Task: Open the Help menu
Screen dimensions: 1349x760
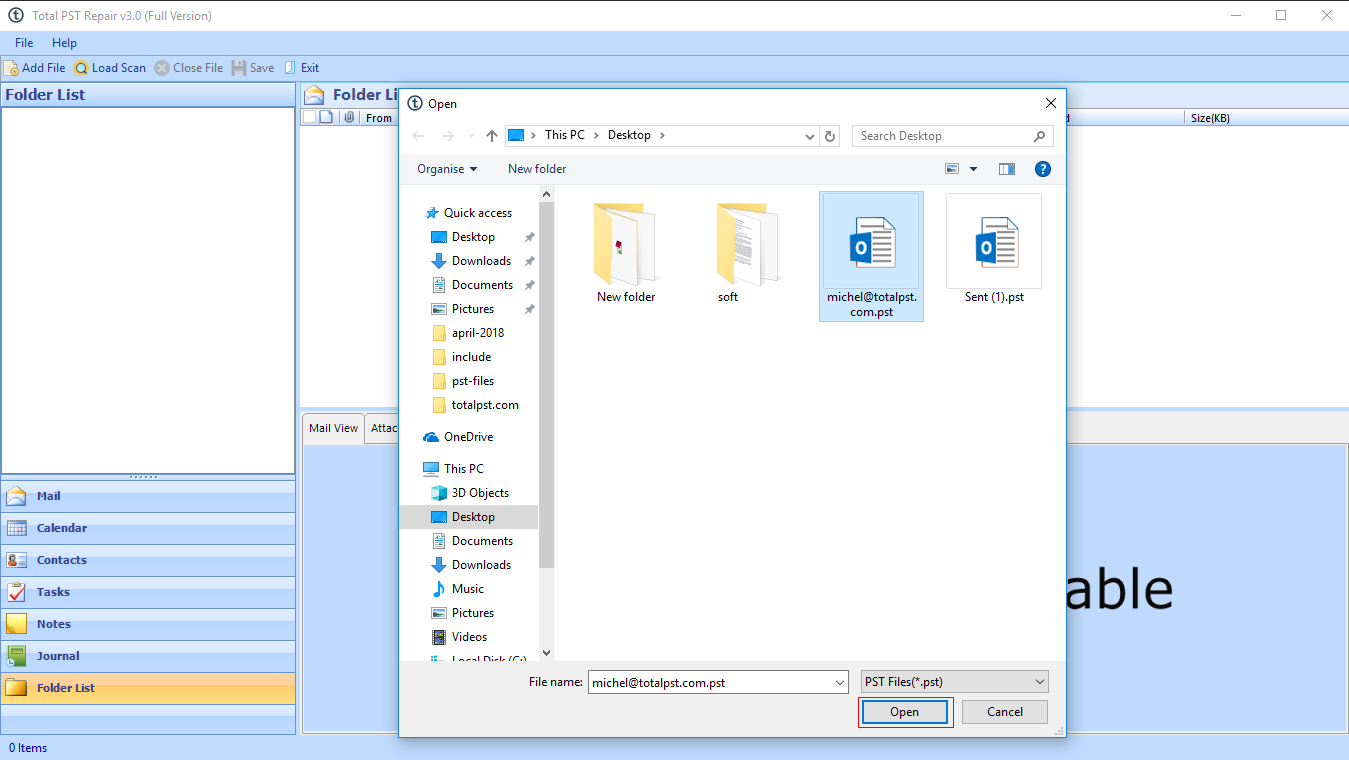Action: [x=64, y=43]
